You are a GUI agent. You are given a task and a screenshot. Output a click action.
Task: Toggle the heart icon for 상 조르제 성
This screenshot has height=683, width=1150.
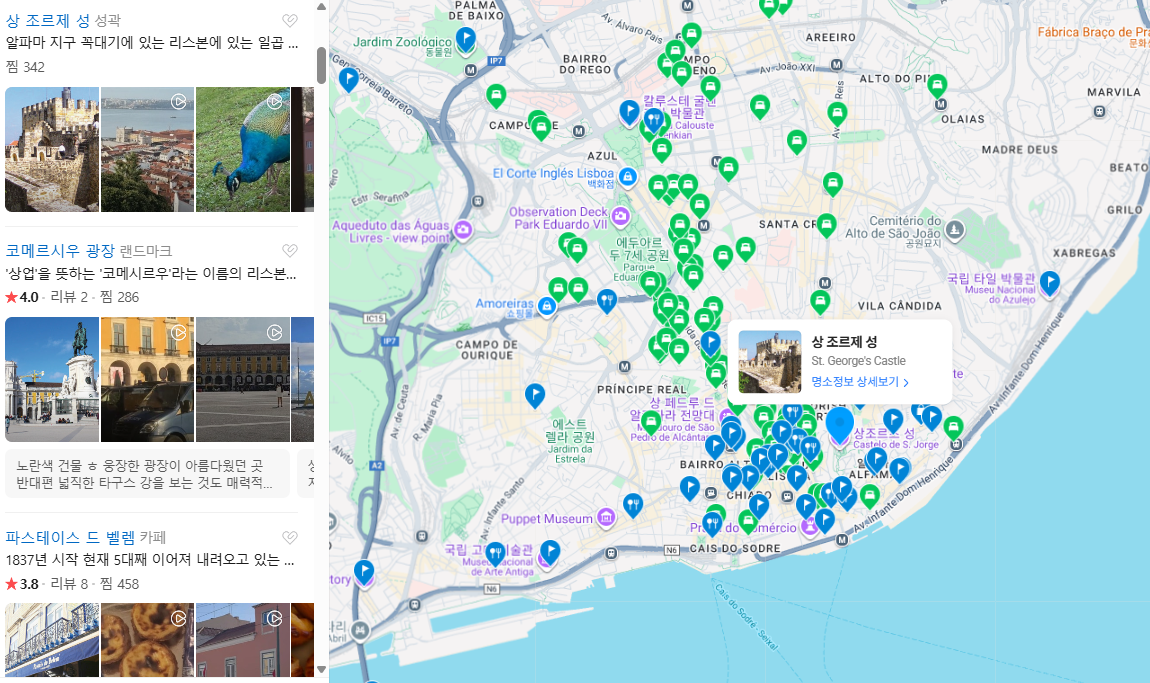point(290,21)
